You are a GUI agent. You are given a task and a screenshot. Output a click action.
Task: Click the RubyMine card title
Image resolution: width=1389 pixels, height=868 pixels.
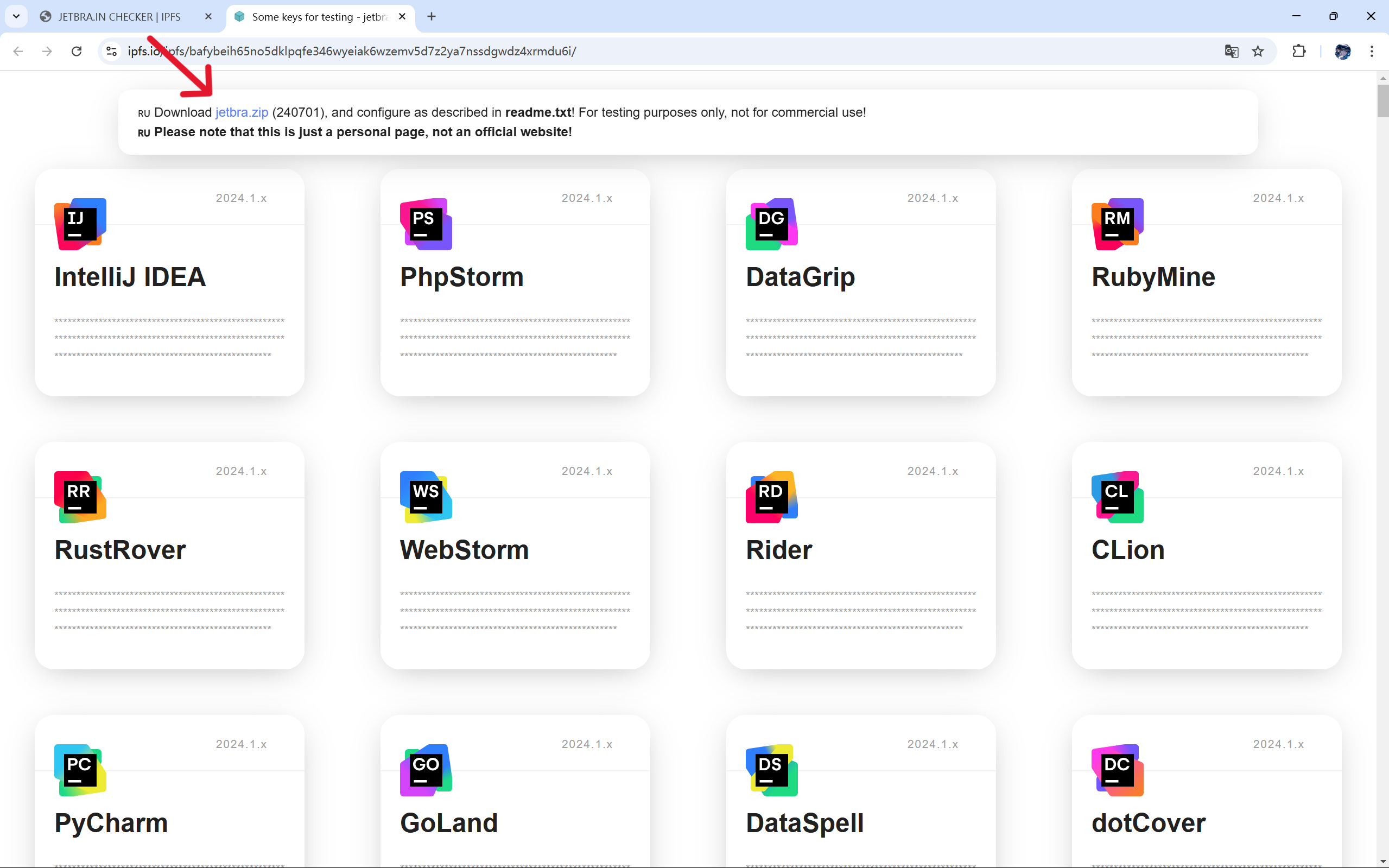(x=1153, y=277)
